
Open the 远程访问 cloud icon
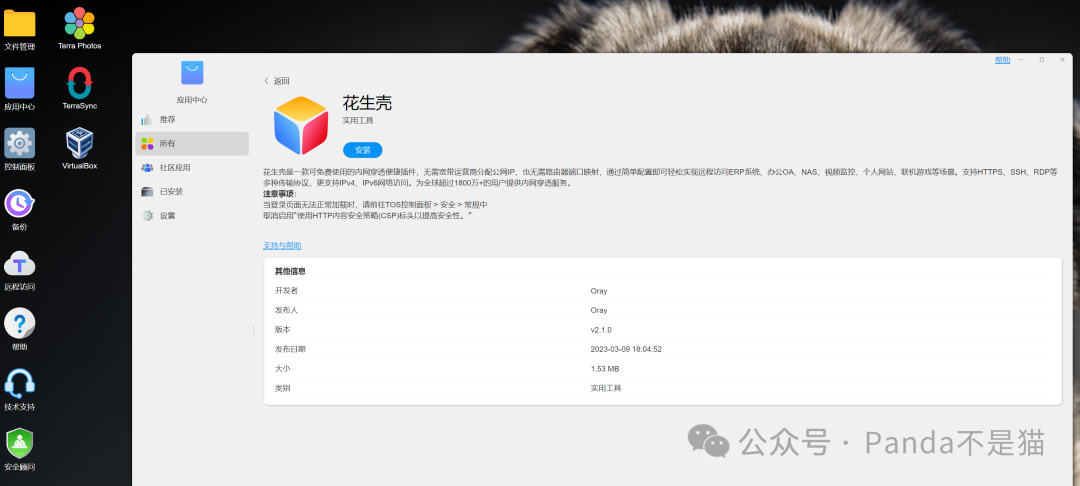click(19, 263)
